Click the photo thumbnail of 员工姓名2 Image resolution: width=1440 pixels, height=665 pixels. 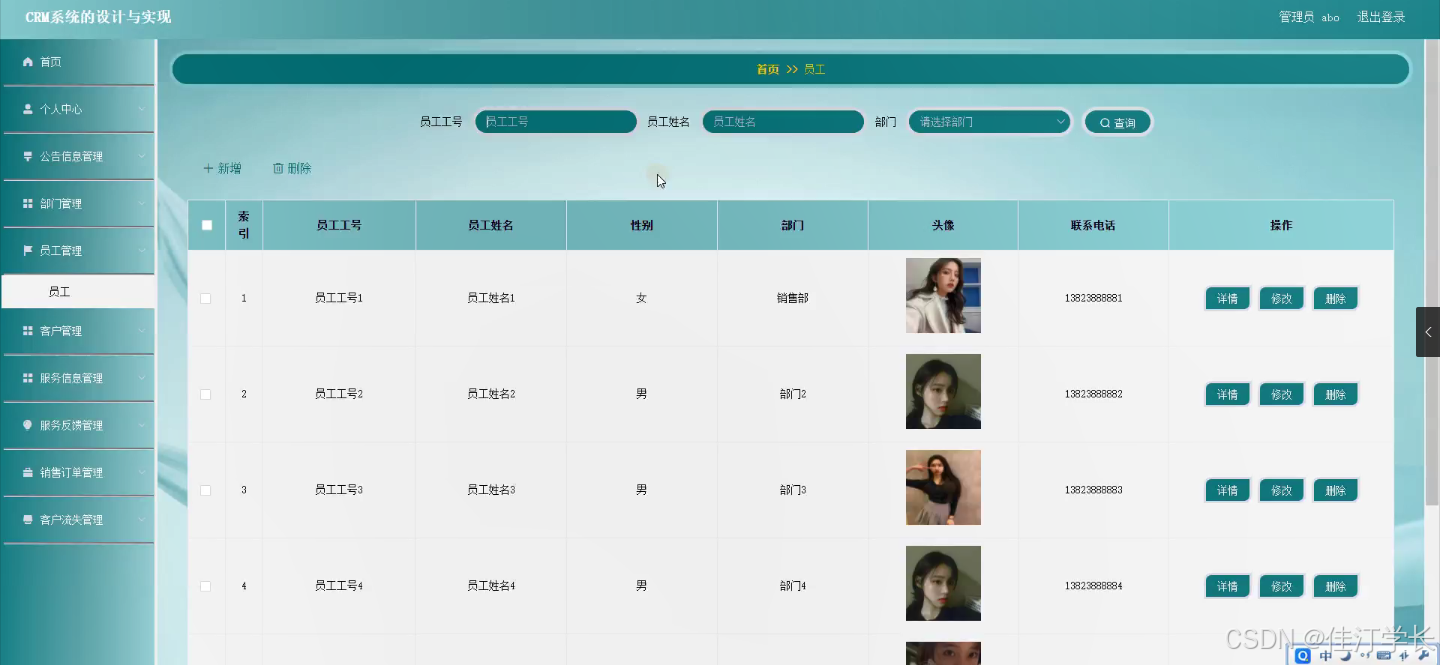[x=943, y=391]
